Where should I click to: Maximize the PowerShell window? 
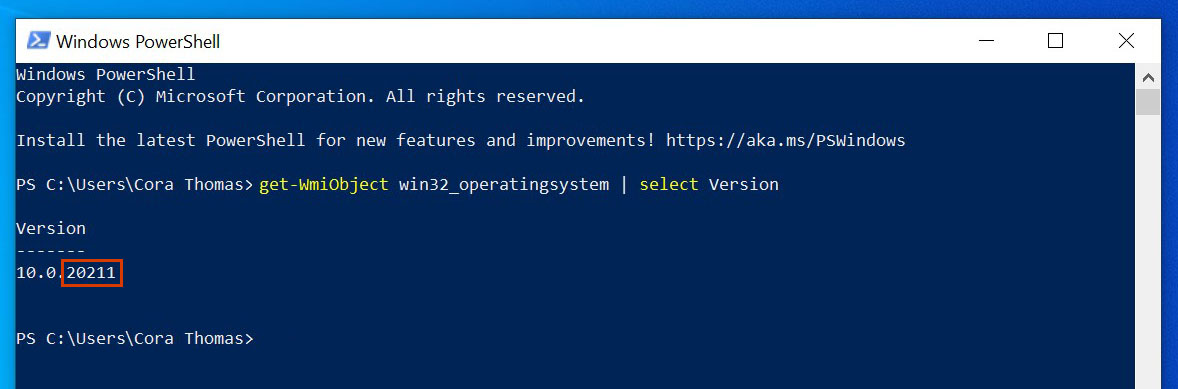[1055, 41]
